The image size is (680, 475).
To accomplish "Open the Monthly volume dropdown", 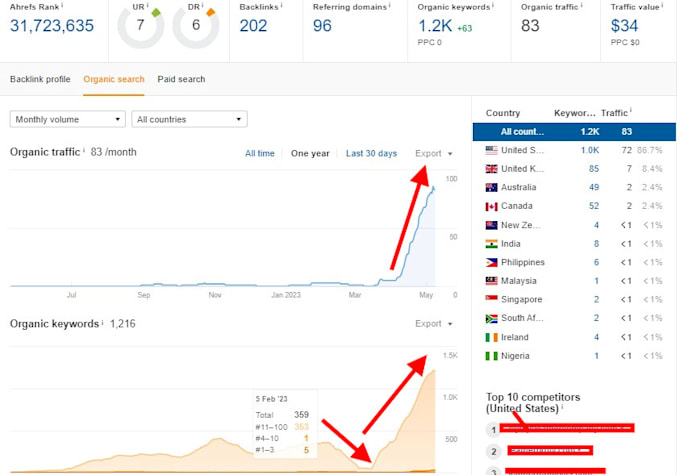I will click(x=68, y=119).
